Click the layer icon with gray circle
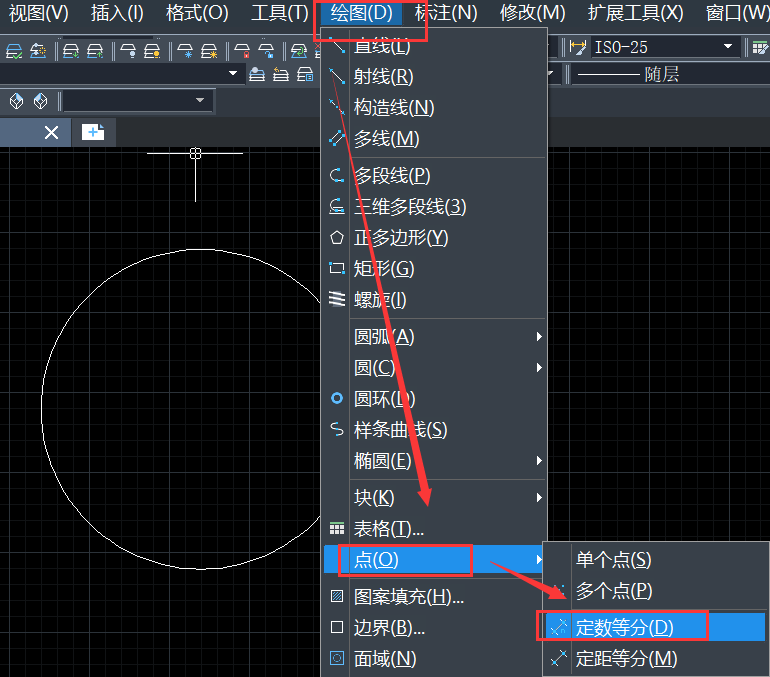 (257, 74)
